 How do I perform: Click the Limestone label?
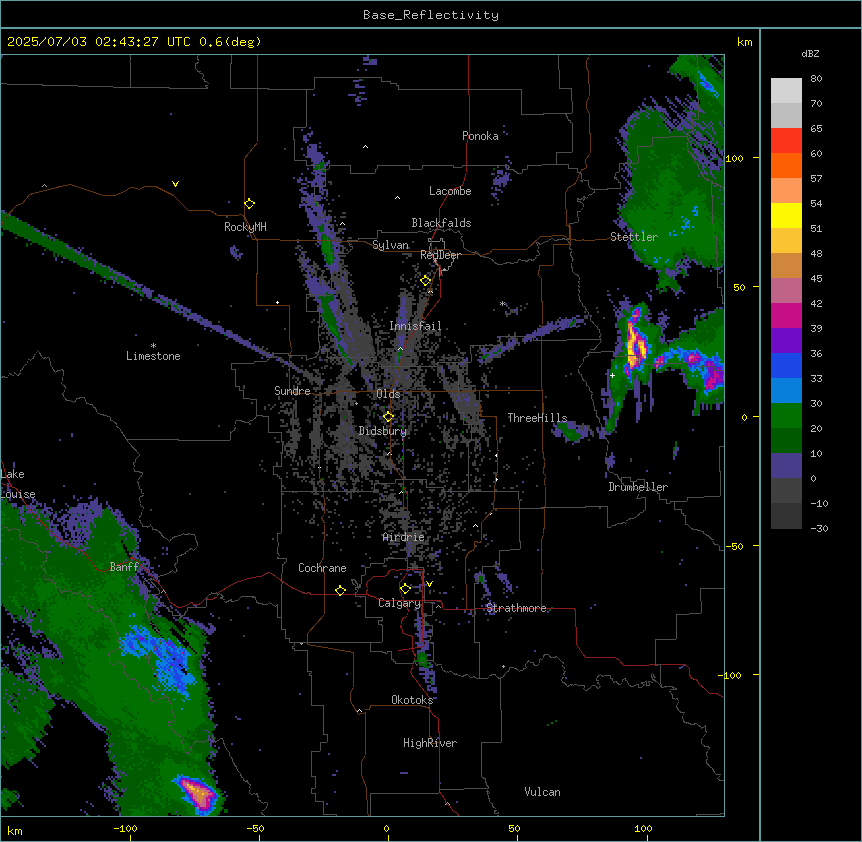point(153,356)
